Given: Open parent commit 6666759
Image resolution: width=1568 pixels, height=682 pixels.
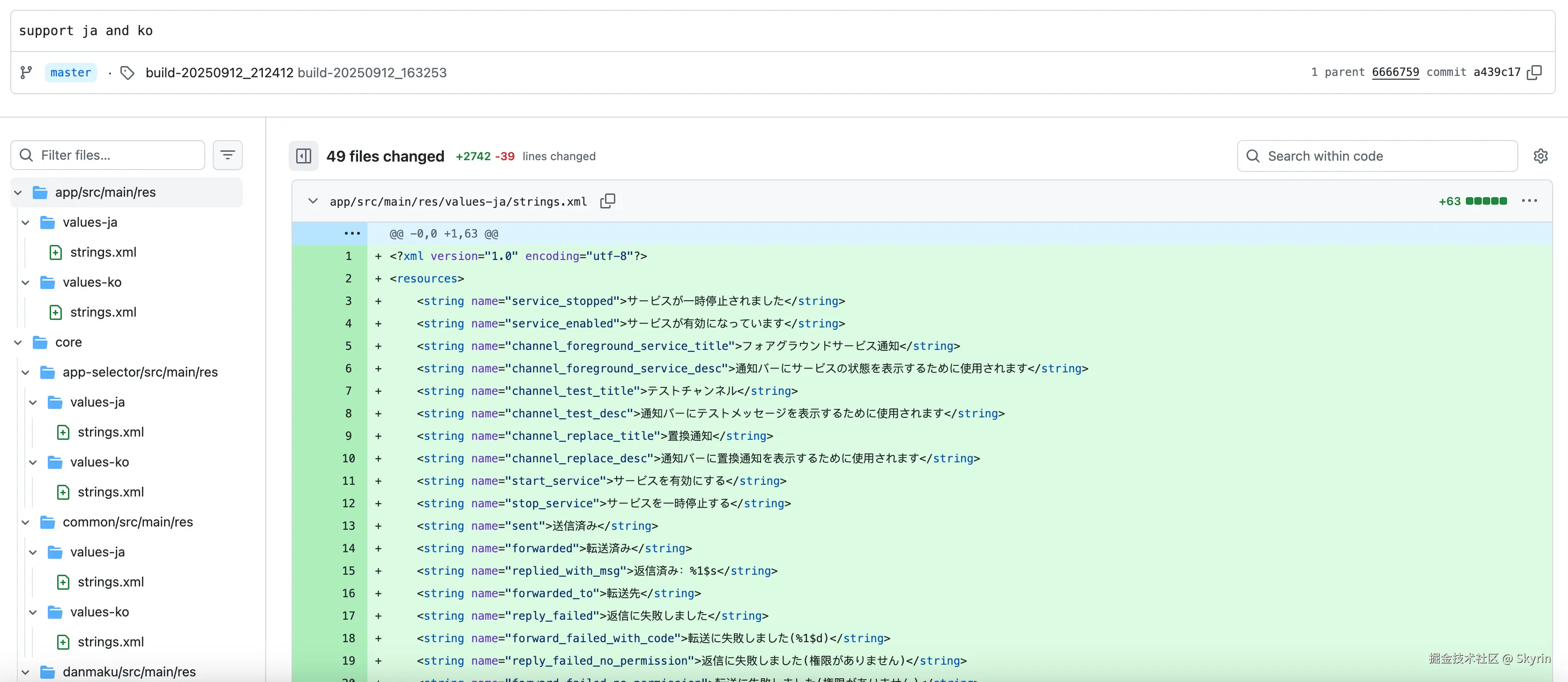Looking at the screenshot, I should [x=1395, y=73].
